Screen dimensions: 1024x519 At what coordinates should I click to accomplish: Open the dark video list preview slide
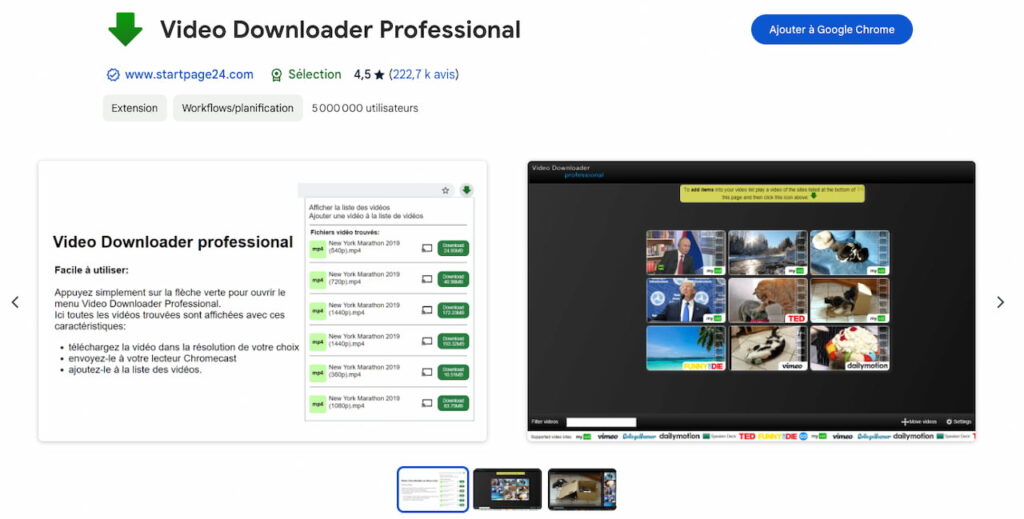751,301
